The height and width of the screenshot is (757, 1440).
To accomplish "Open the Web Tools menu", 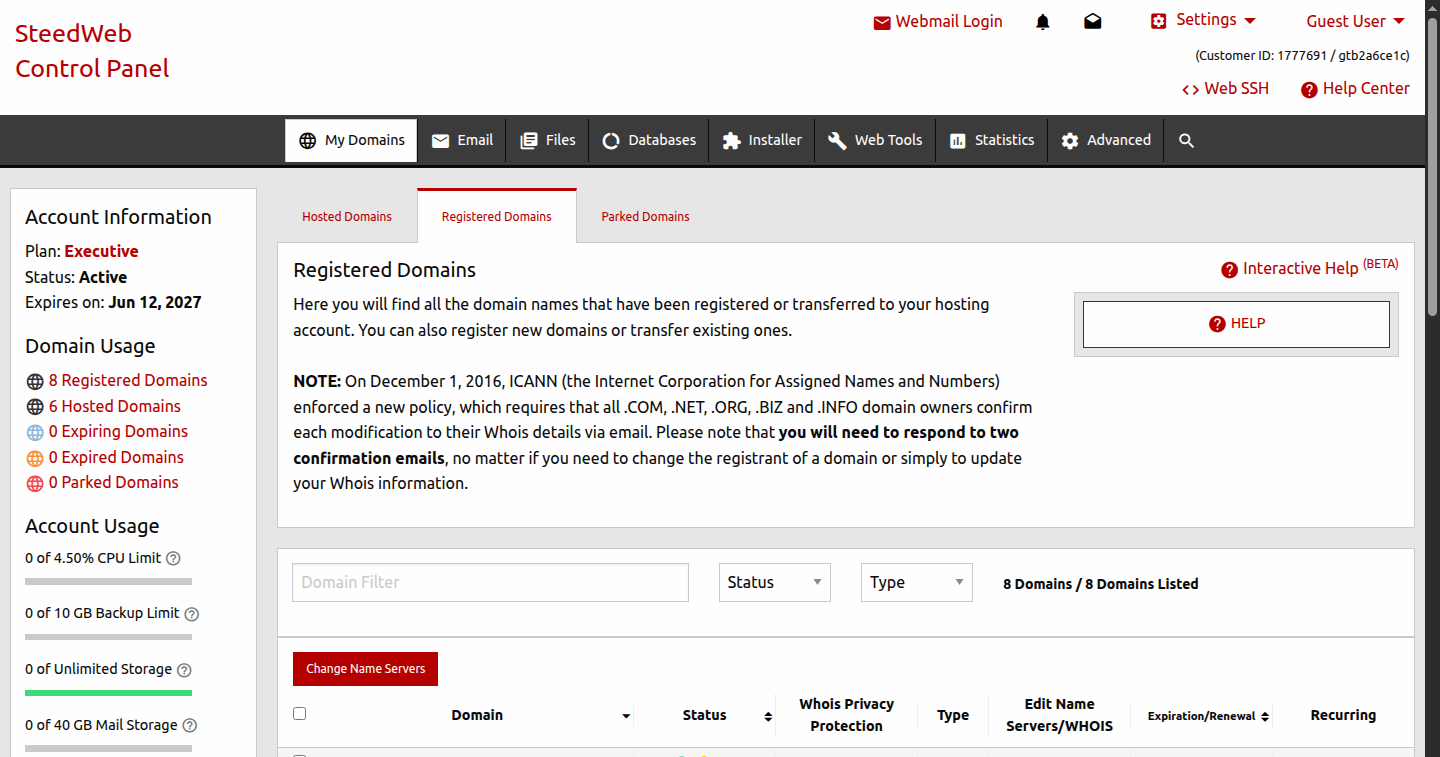I will (x=875, y=140).
